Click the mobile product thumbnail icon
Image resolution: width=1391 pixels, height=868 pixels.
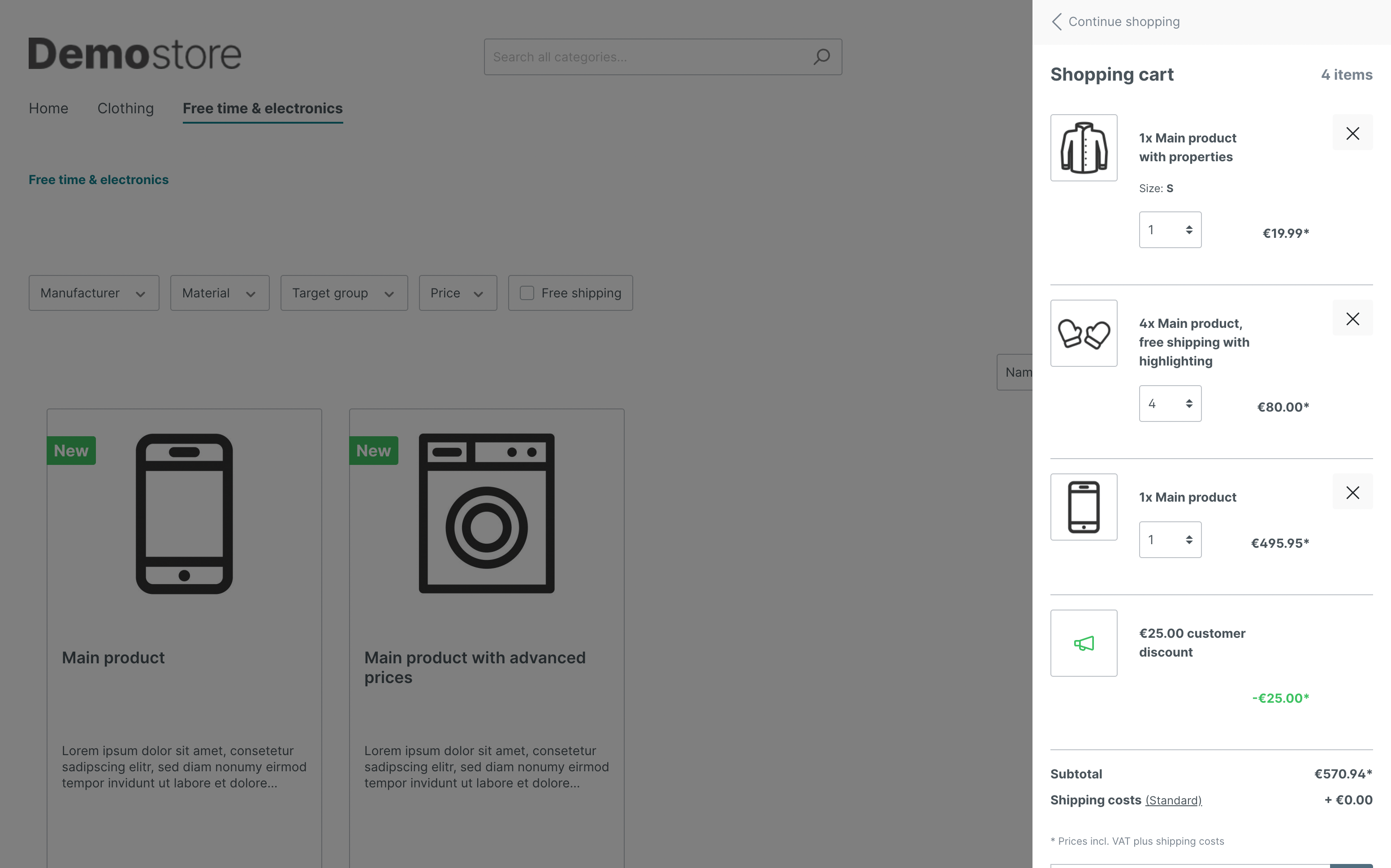tap(1083, 506)
